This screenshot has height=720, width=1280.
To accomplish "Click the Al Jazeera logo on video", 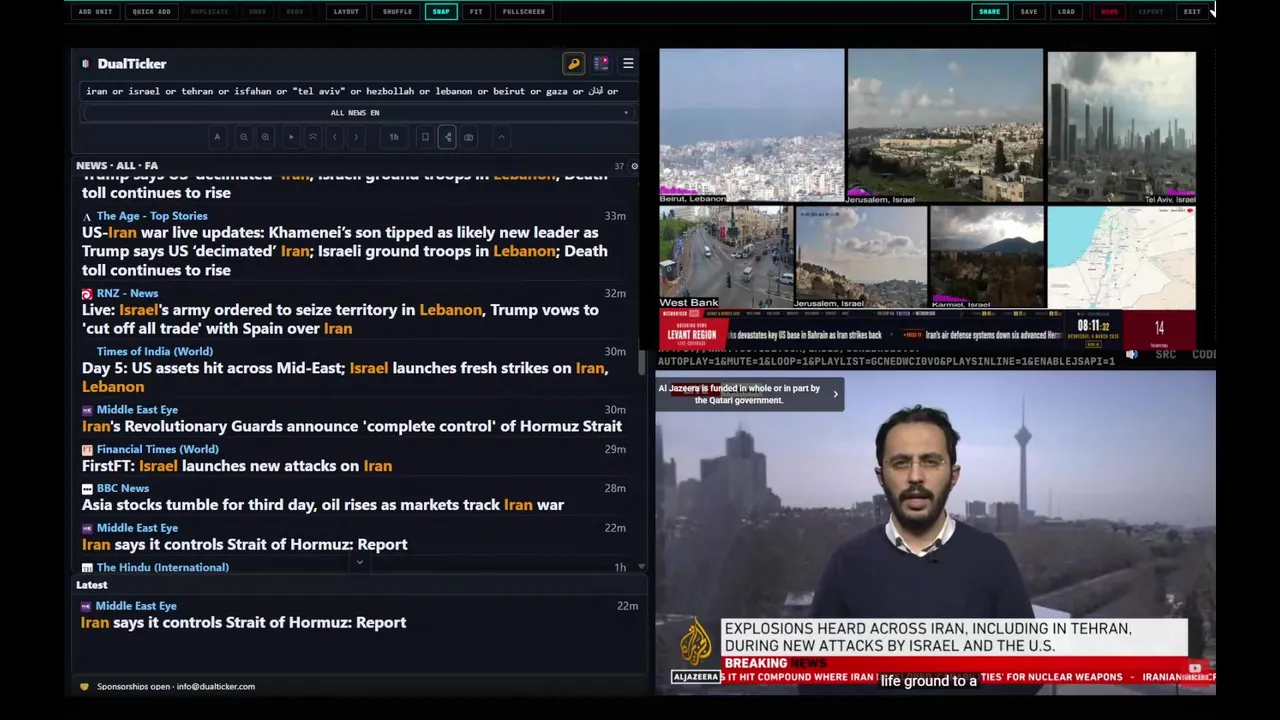I will 696,648.
